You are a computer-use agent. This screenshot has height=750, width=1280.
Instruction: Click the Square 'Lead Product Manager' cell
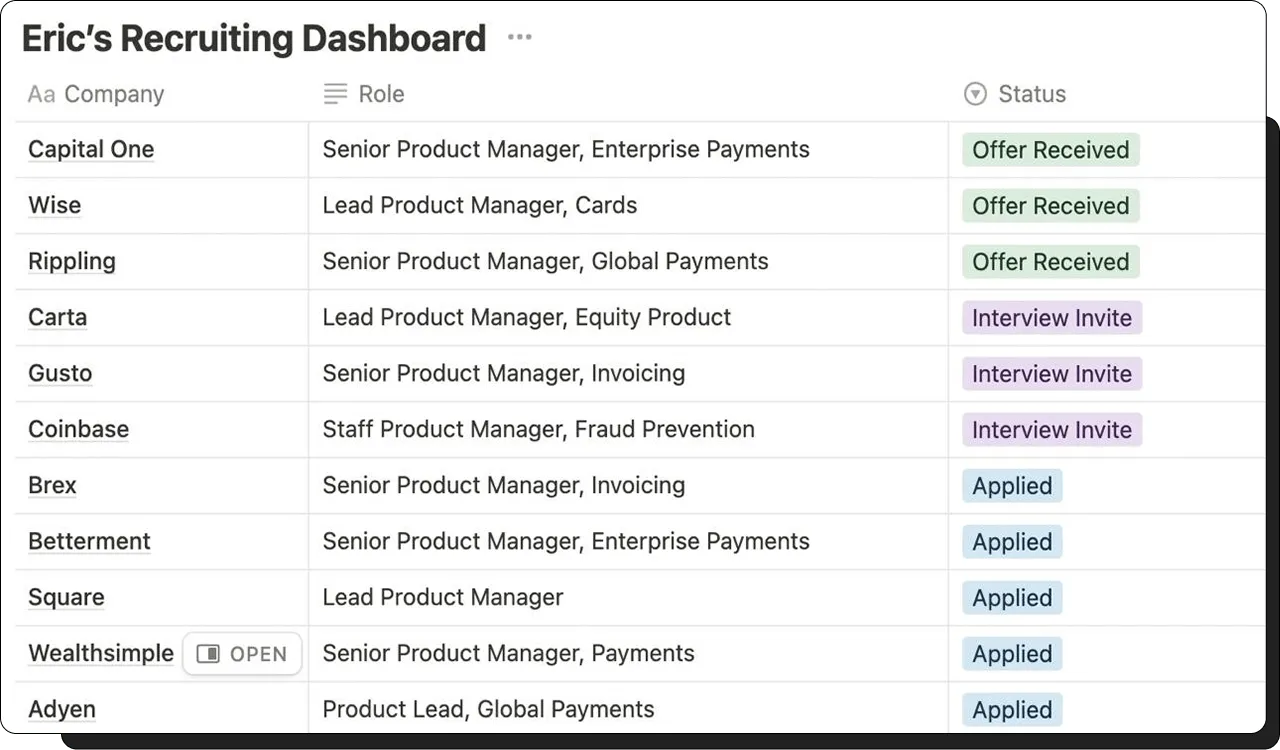(628, 598)
